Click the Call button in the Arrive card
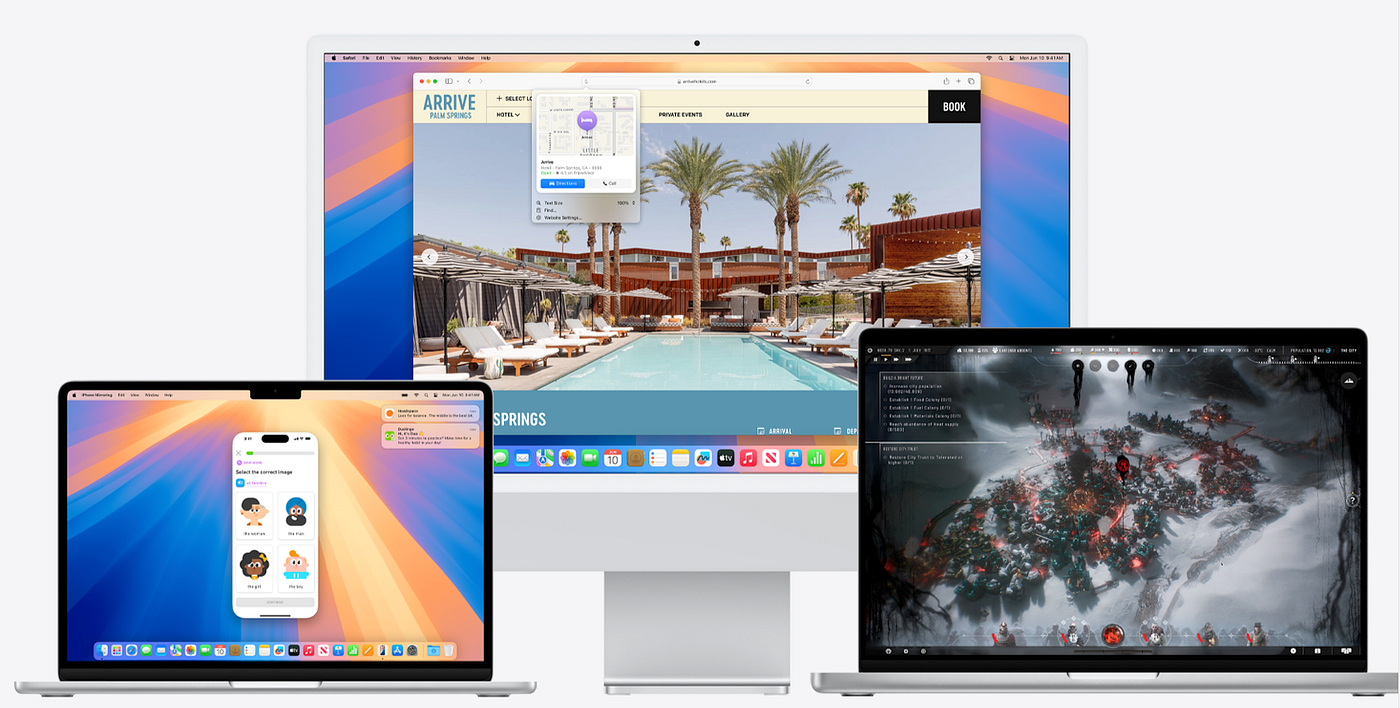The height and width of the screenshot is (708, 1400). tap(610, 184)
